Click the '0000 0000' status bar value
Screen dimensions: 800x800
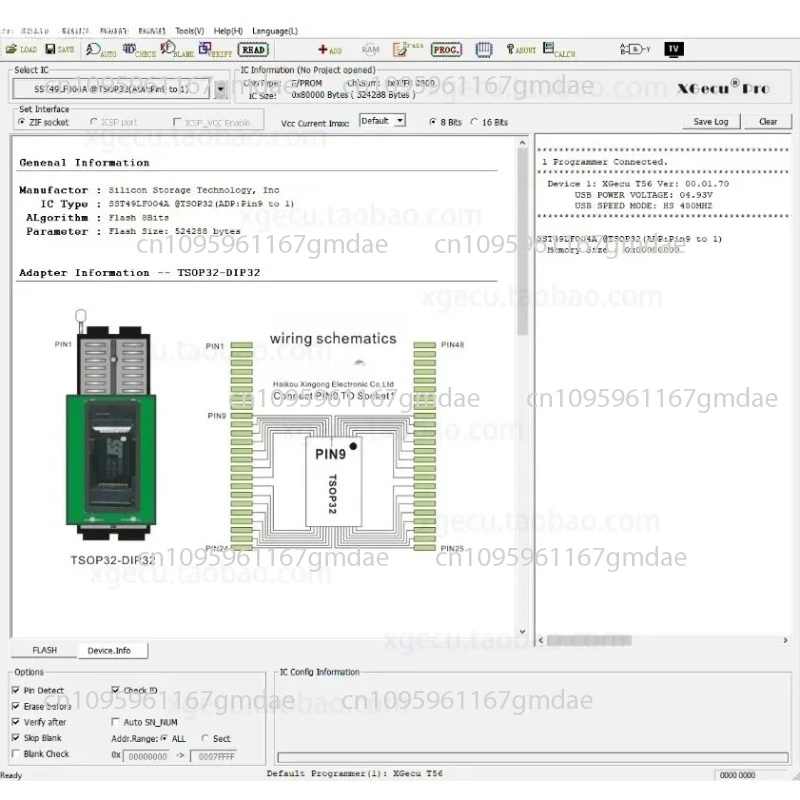(x=737, y=775)
